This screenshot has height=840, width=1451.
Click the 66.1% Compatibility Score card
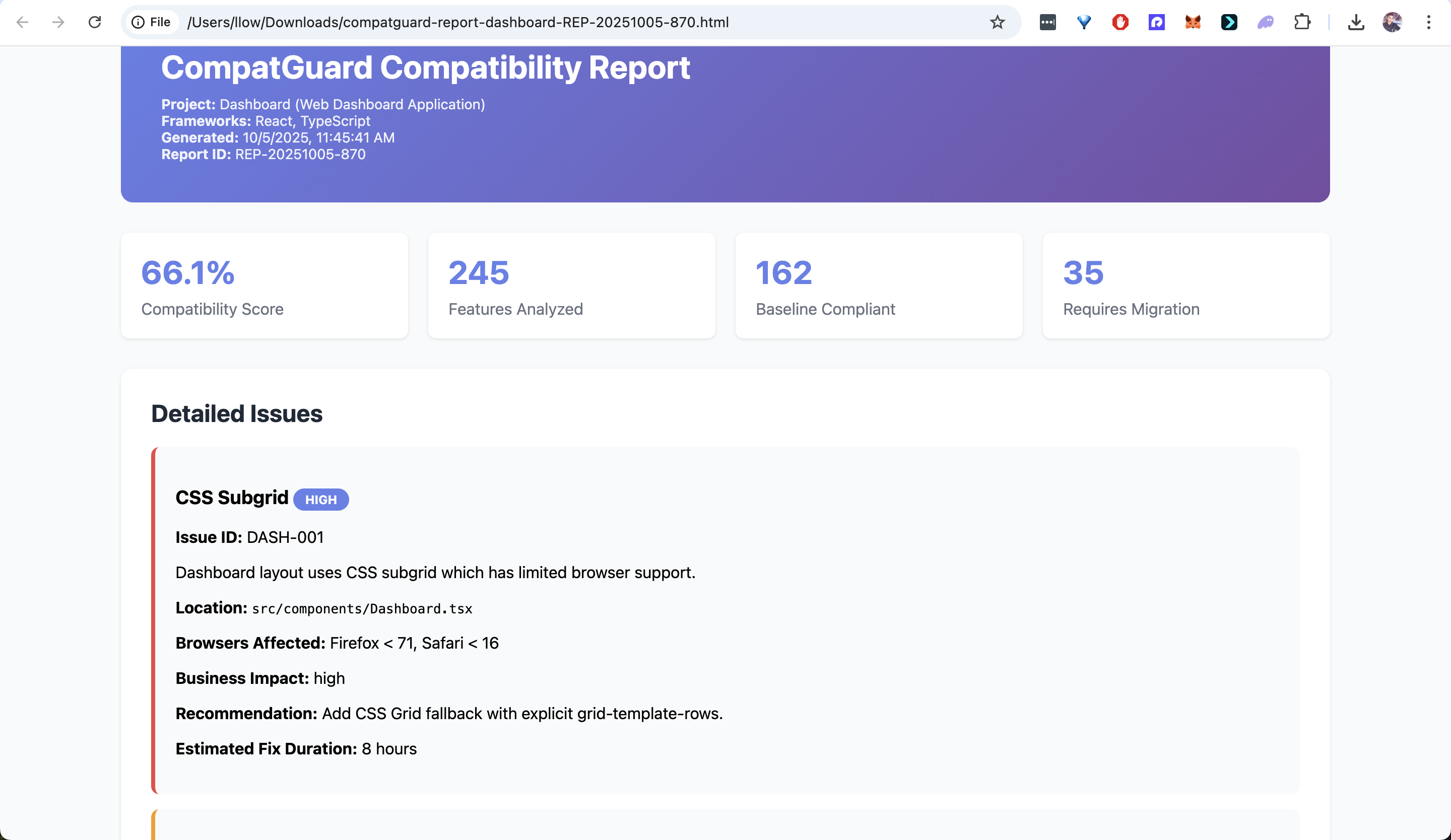click(x=265, y=286)
